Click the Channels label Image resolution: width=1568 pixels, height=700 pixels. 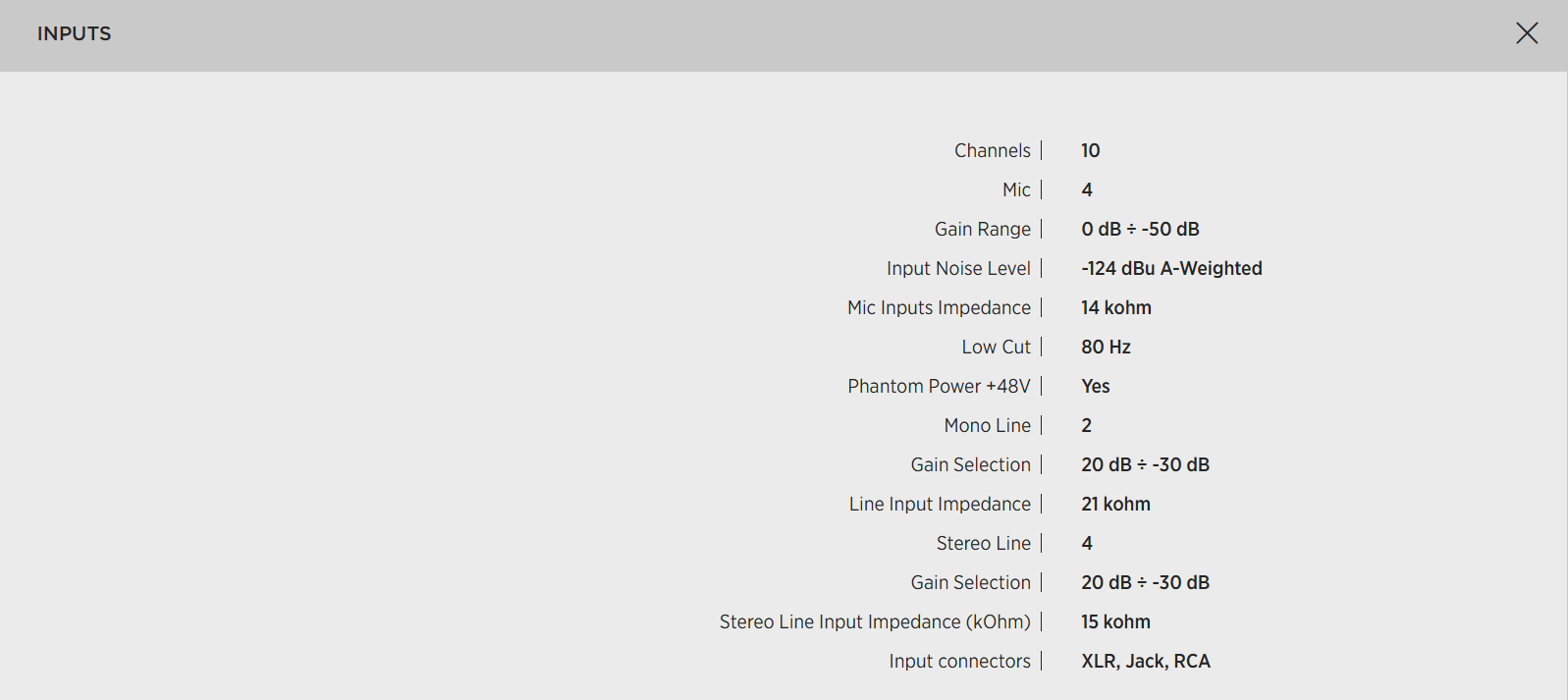tap(992, 150)
